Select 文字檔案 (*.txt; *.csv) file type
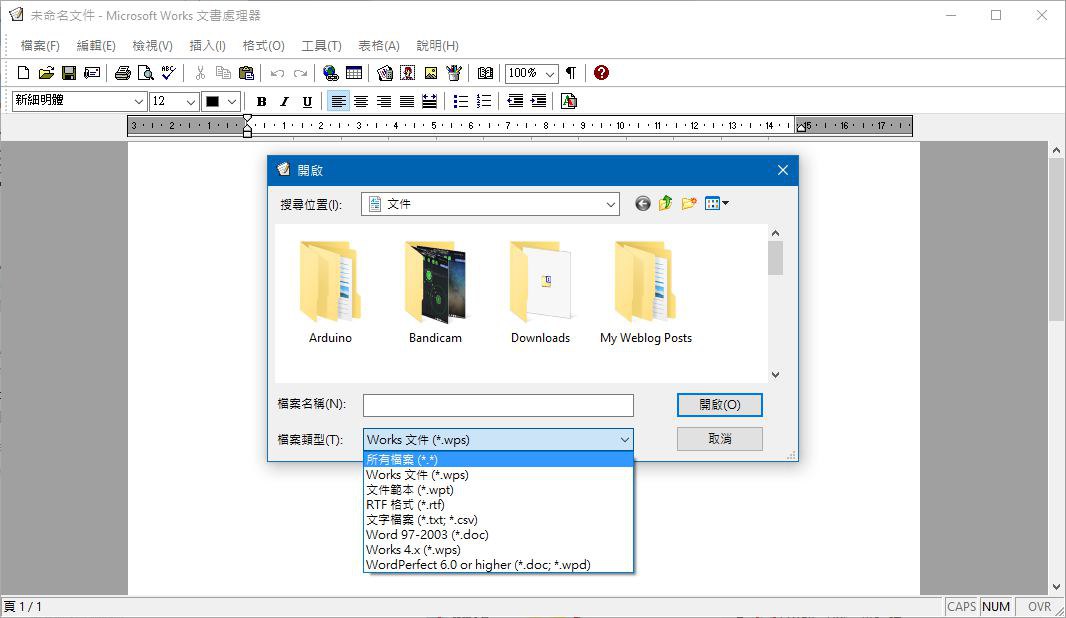1066x618 pixels. point(498,519)
